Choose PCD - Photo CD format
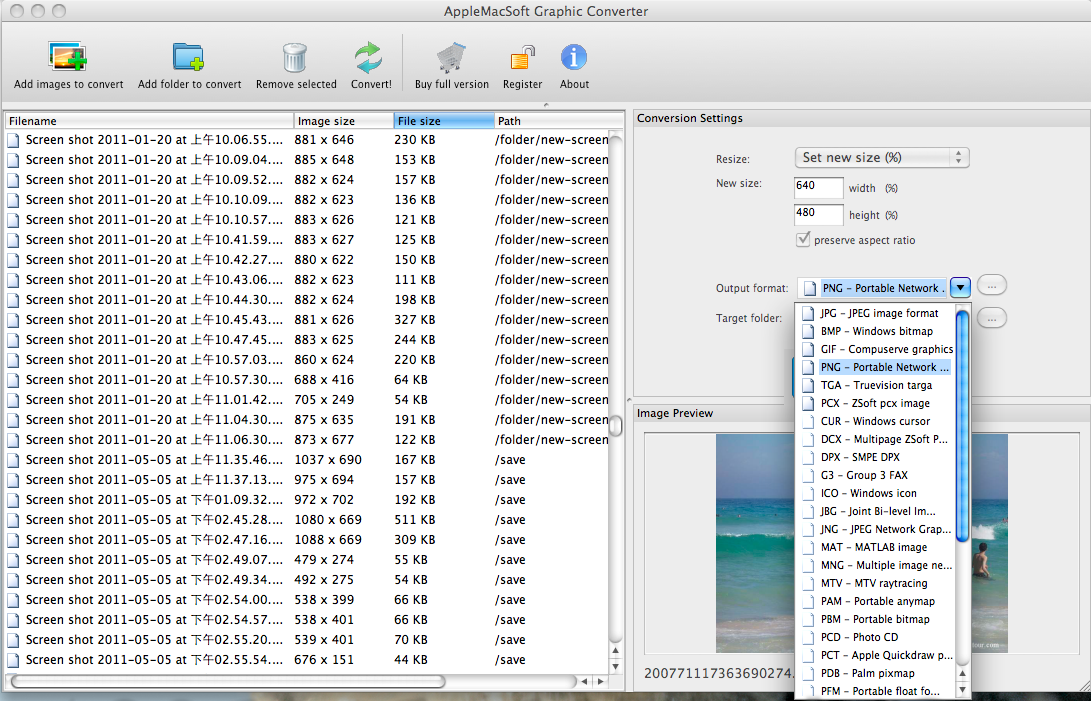Viewport: 1091px width, 701px height. tap(875, 638)
